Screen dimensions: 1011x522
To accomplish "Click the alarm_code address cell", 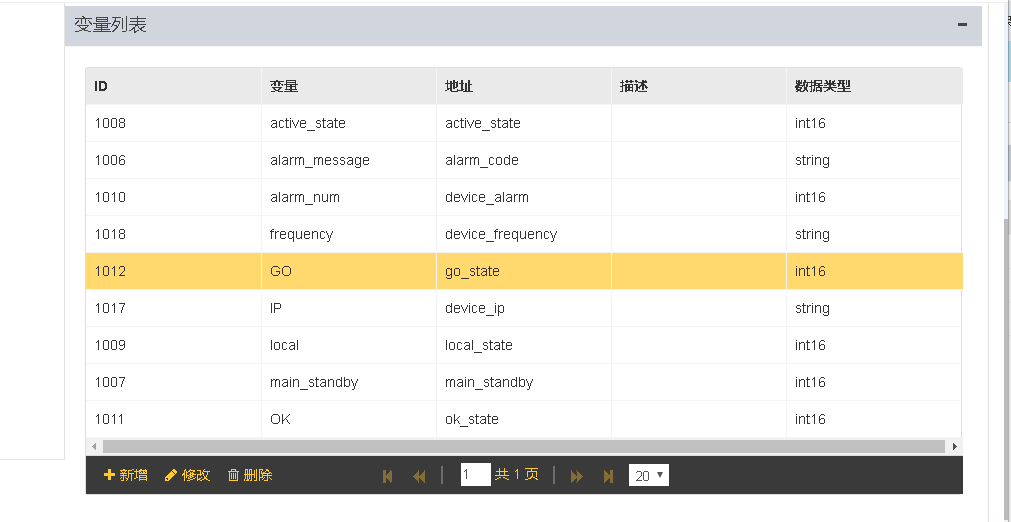I will (524, 160).
